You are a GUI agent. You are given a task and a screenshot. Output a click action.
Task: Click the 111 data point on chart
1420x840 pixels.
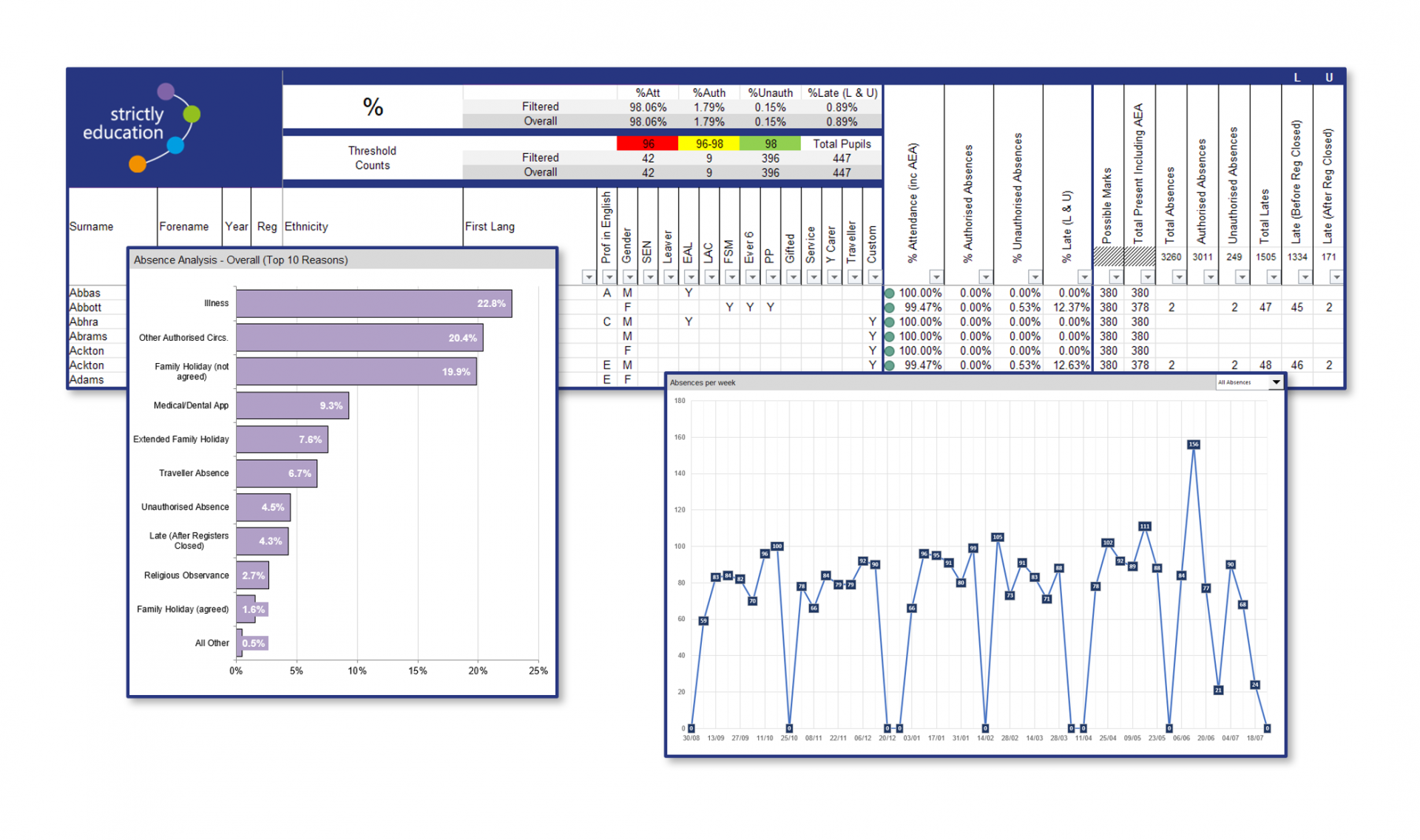coord(1144,526)
